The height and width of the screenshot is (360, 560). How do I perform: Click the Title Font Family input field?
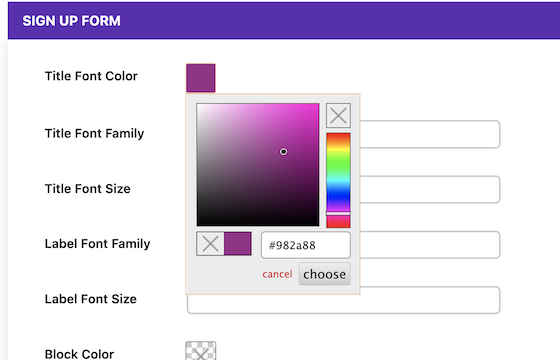click(430, 134)
